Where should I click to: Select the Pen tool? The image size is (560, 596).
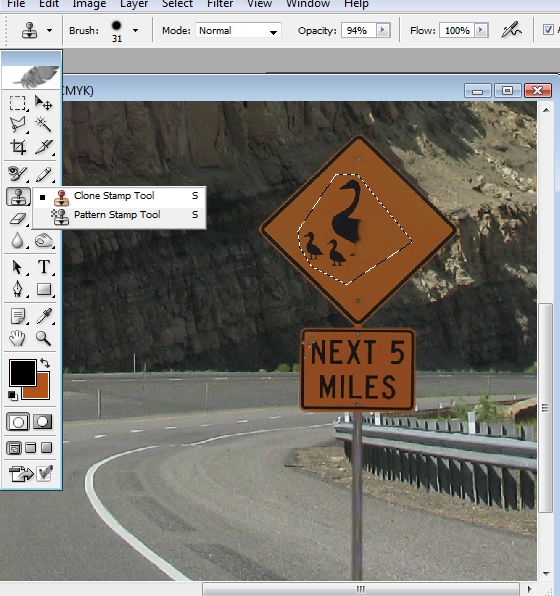pos(17,289)
